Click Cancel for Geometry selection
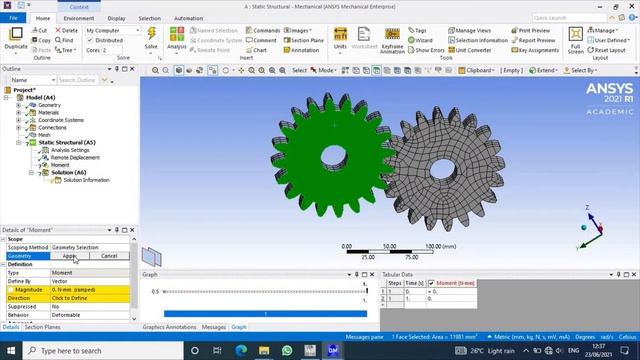This screenshot has width=640, height=360. 109,256
